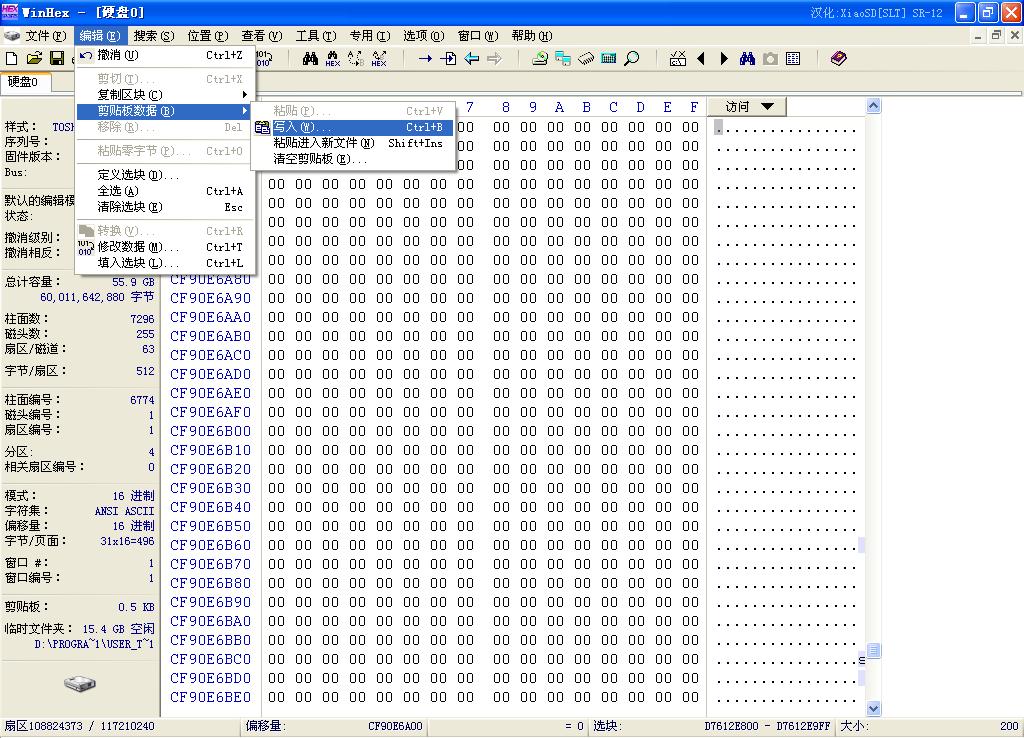Click the scrollbar up arrow
Viewport: 1024px width, 738px height.
coord(873,105)
